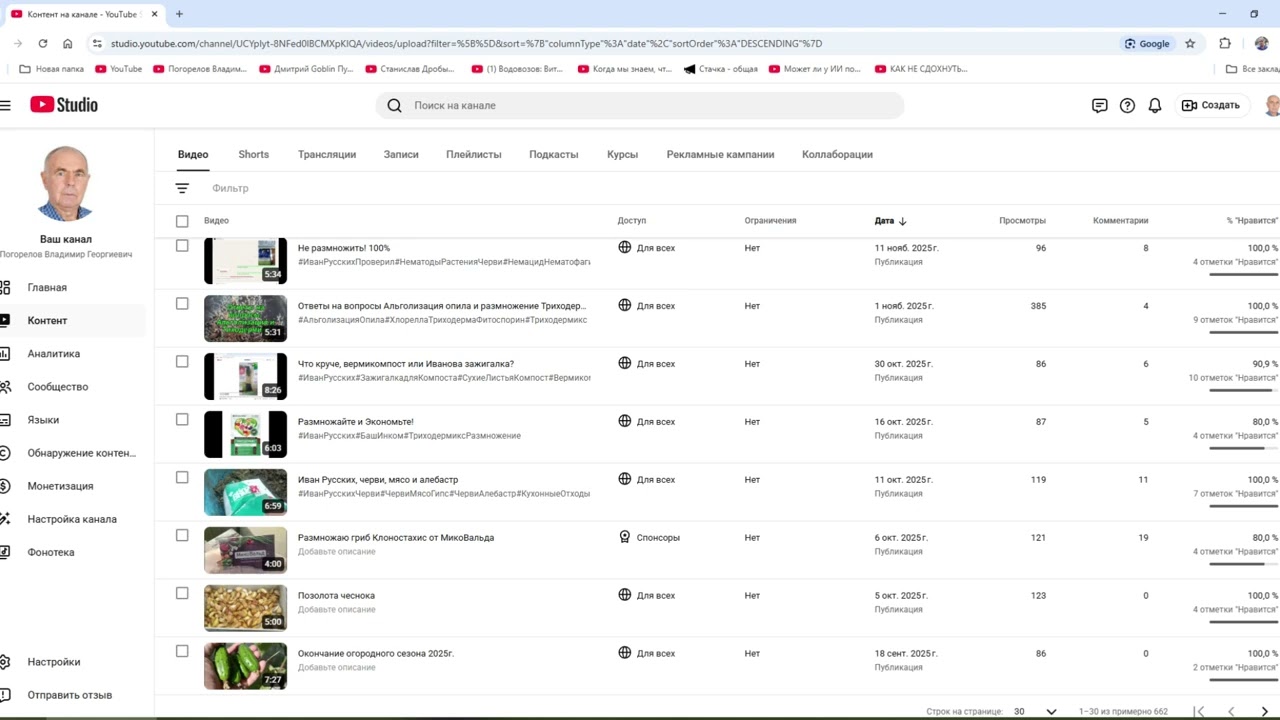Screen dimensions: 1280x720
Task: Open the КАК НЕ СДОХНУТЬ bookmark
Action: pyautogui.click(x=921, y=69)
